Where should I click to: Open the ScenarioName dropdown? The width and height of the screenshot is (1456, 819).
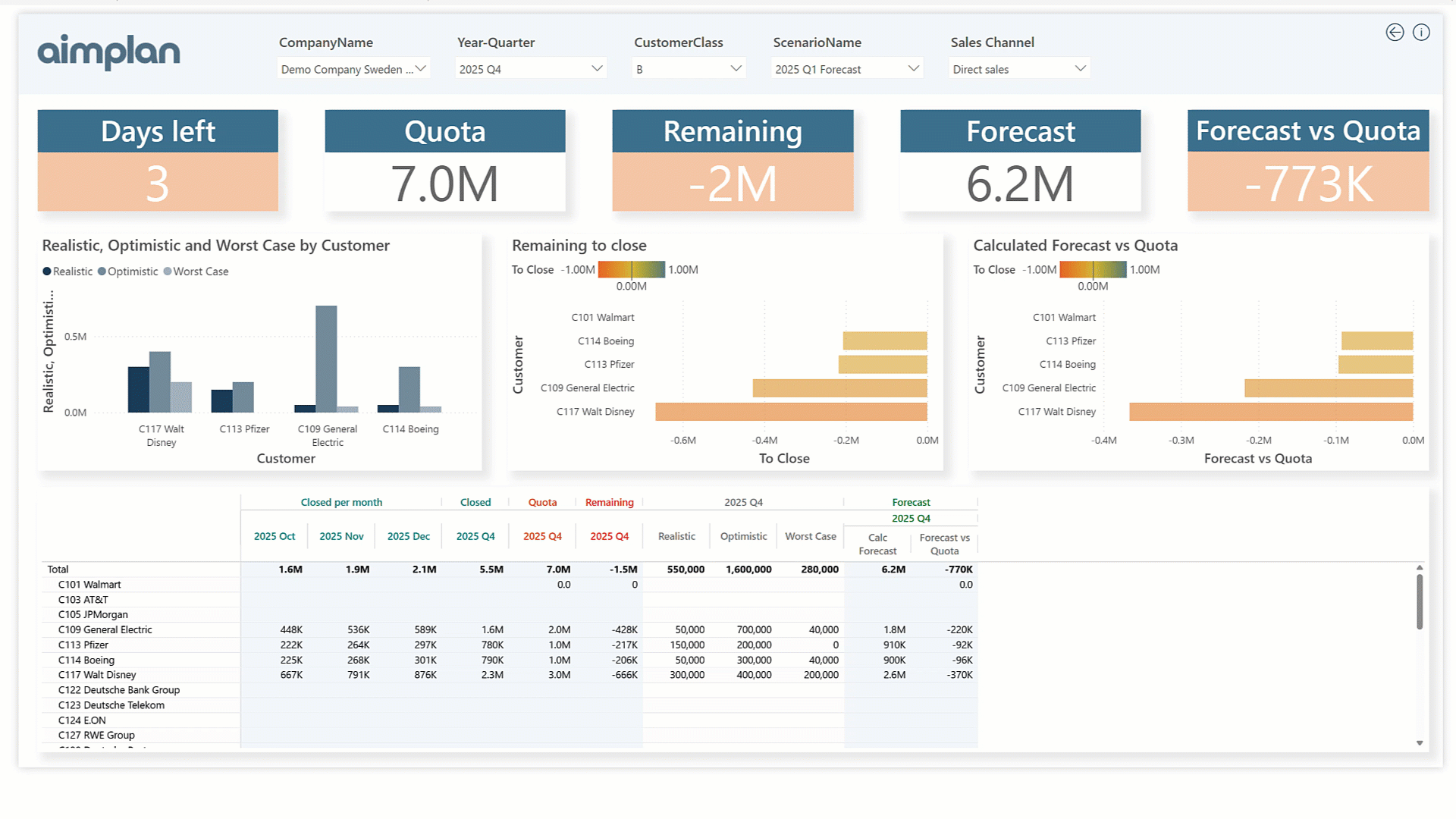(x=846, y=69)
